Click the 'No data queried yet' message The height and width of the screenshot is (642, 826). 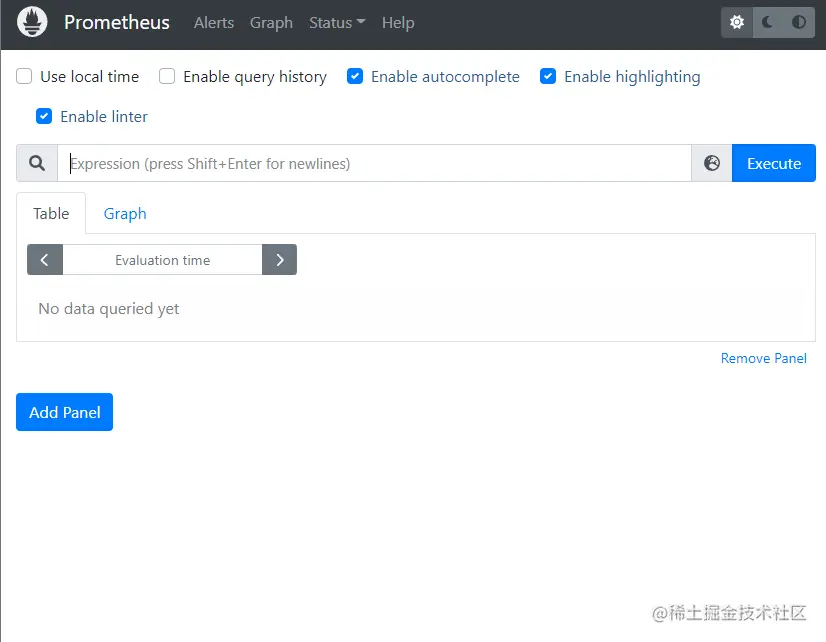tap(109, 309)
